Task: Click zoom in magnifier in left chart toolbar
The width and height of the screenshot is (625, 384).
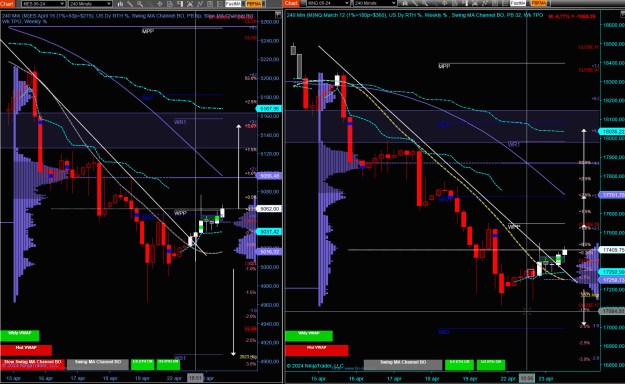Action: pyautogui.click(x=140, y=4)
